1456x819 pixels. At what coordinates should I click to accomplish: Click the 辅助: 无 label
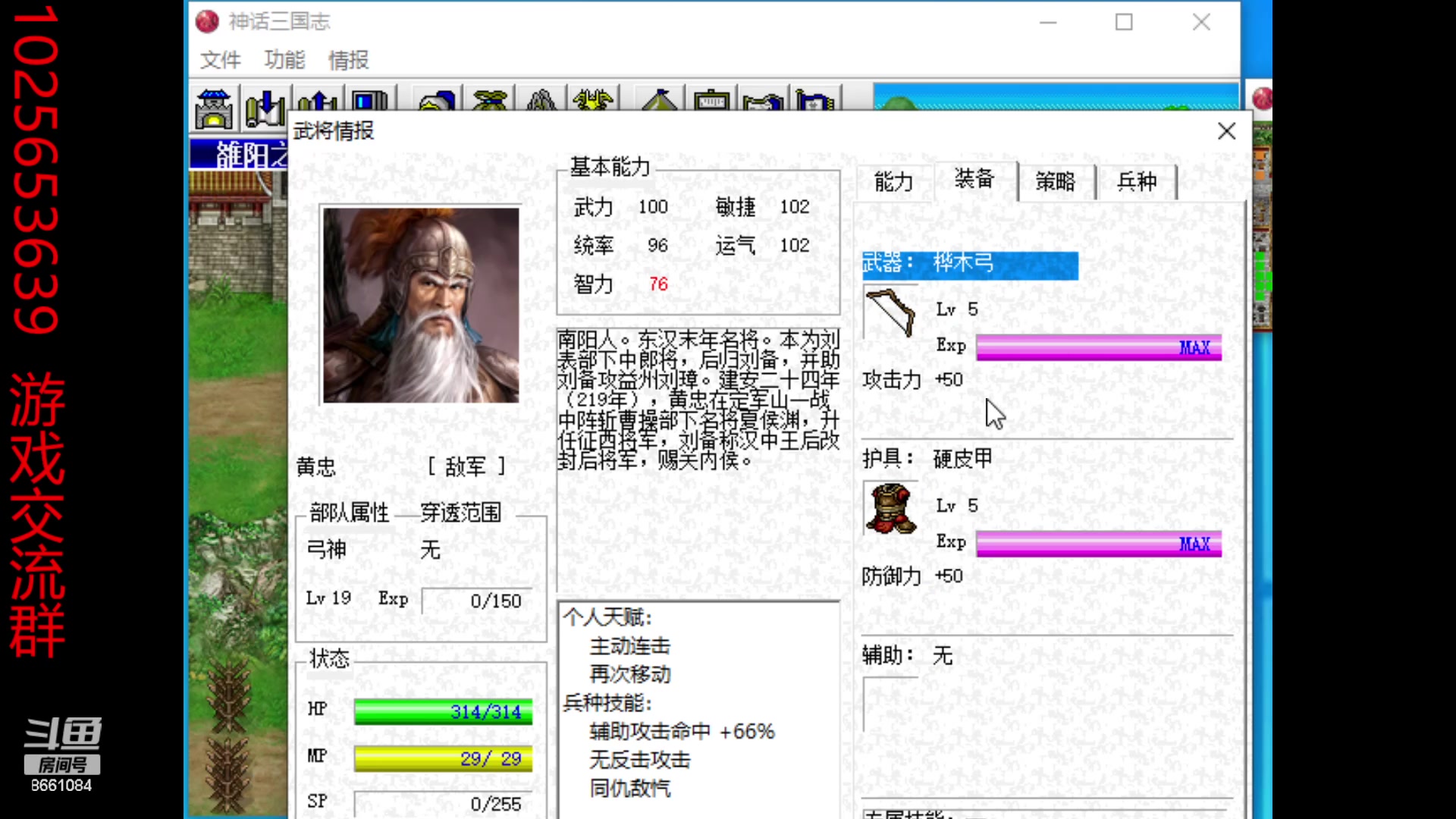(x=907, y=655)
